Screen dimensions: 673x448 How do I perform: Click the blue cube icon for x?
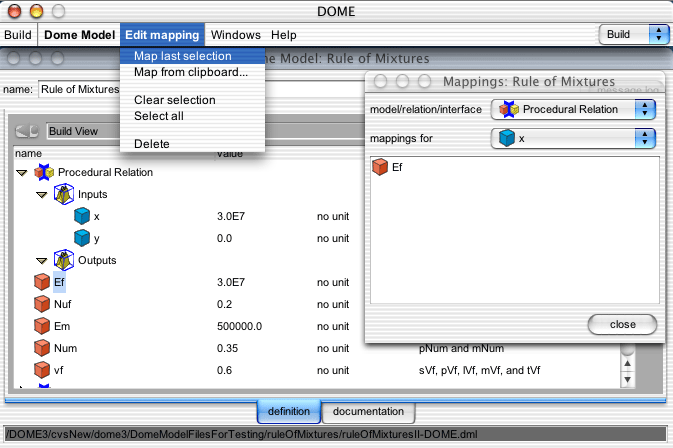[82, 216]
